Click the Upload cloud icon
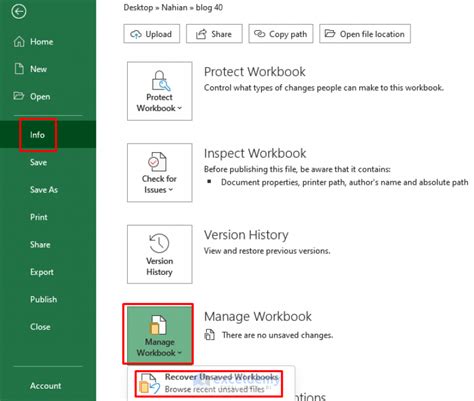This screenshot has height=401, width=474. [136, 34]
